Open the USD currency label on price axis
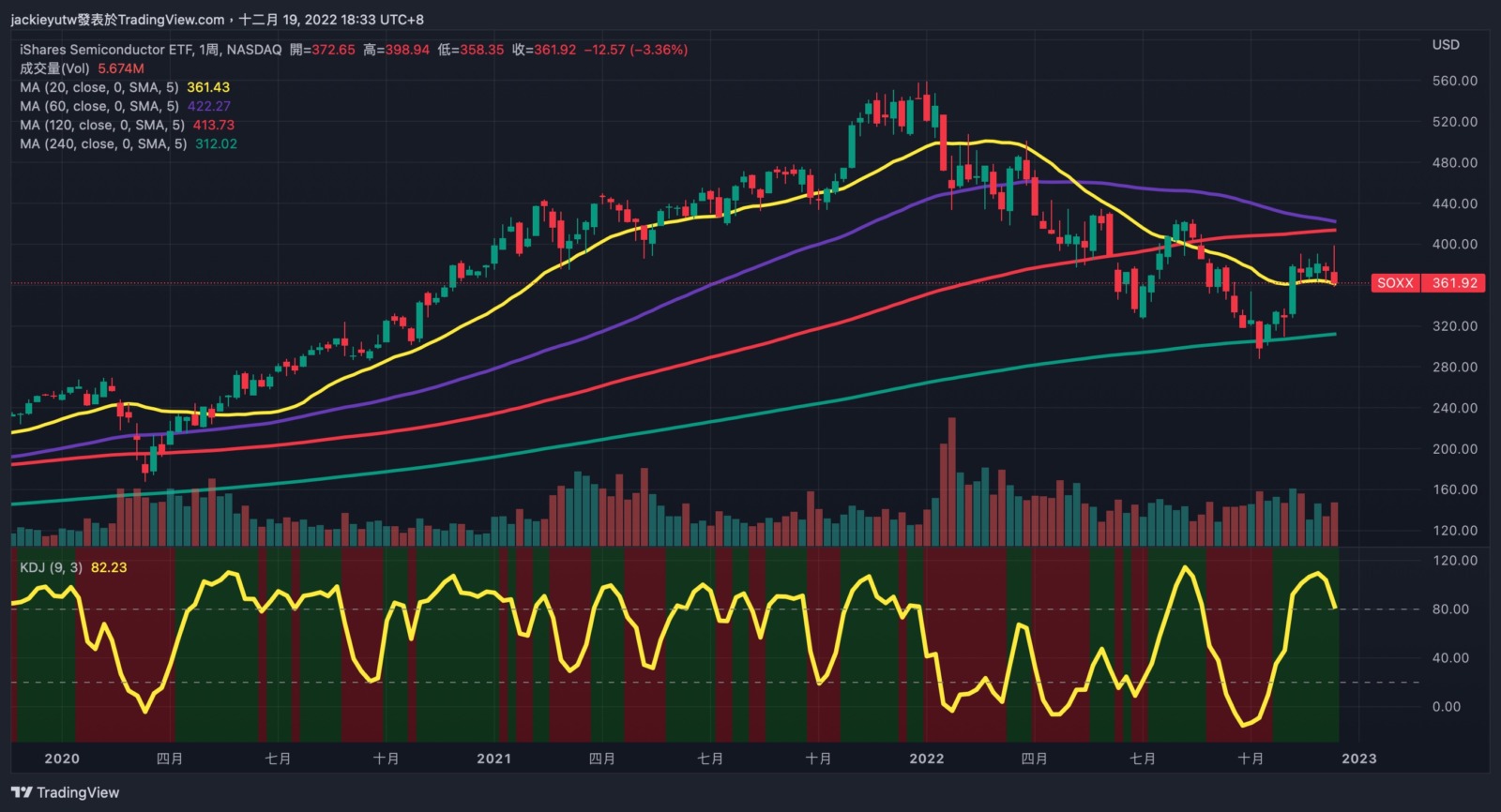The height and width of the screenshot is (812, 1501). [1445, 45]
